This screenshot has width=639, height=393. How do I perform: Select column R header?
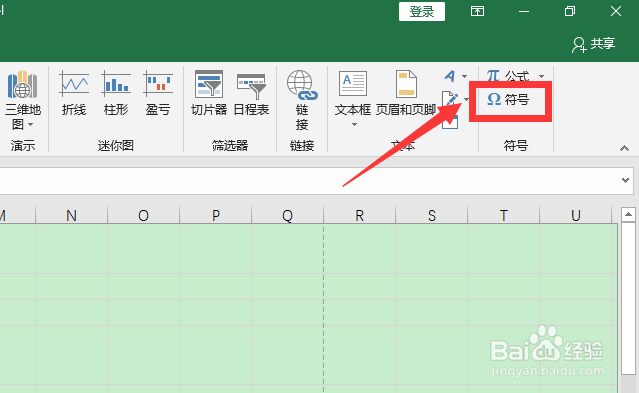(360, 215)
